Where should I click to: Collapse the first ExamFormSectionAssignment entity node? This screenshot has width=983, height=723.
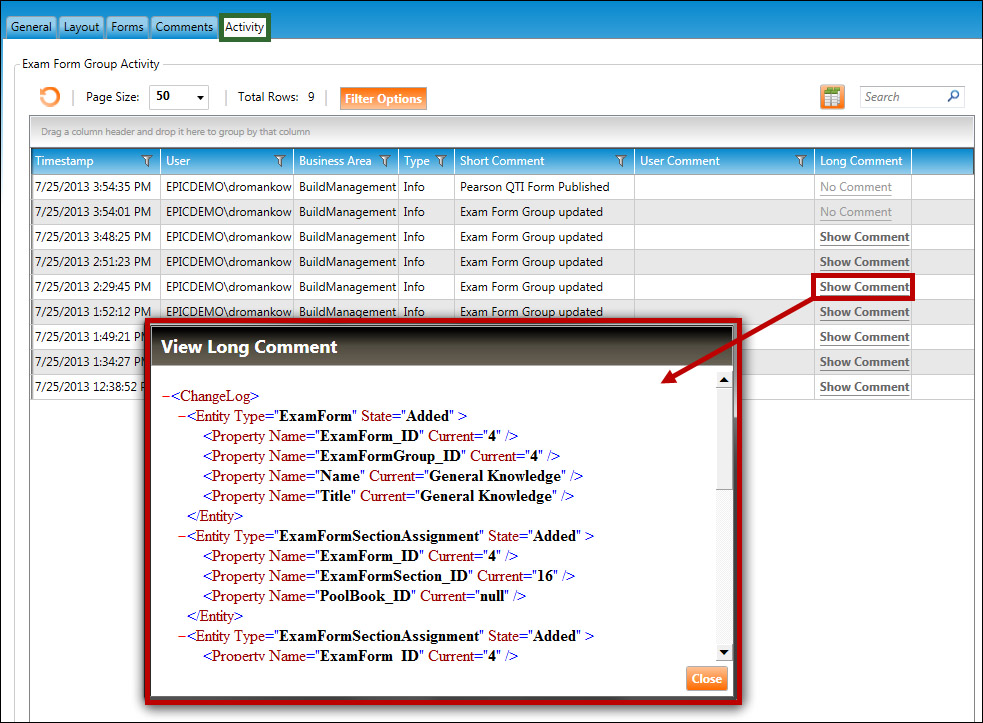(181, 536)
